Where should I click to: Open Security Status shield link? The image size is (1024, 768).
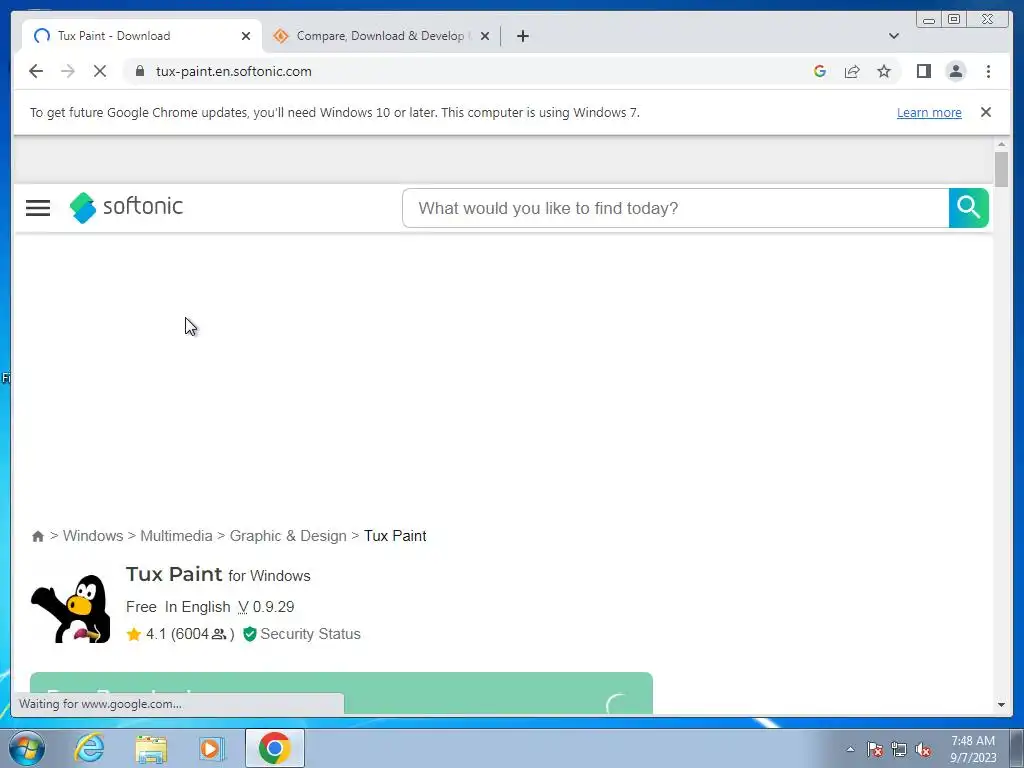tap(302, 634)
